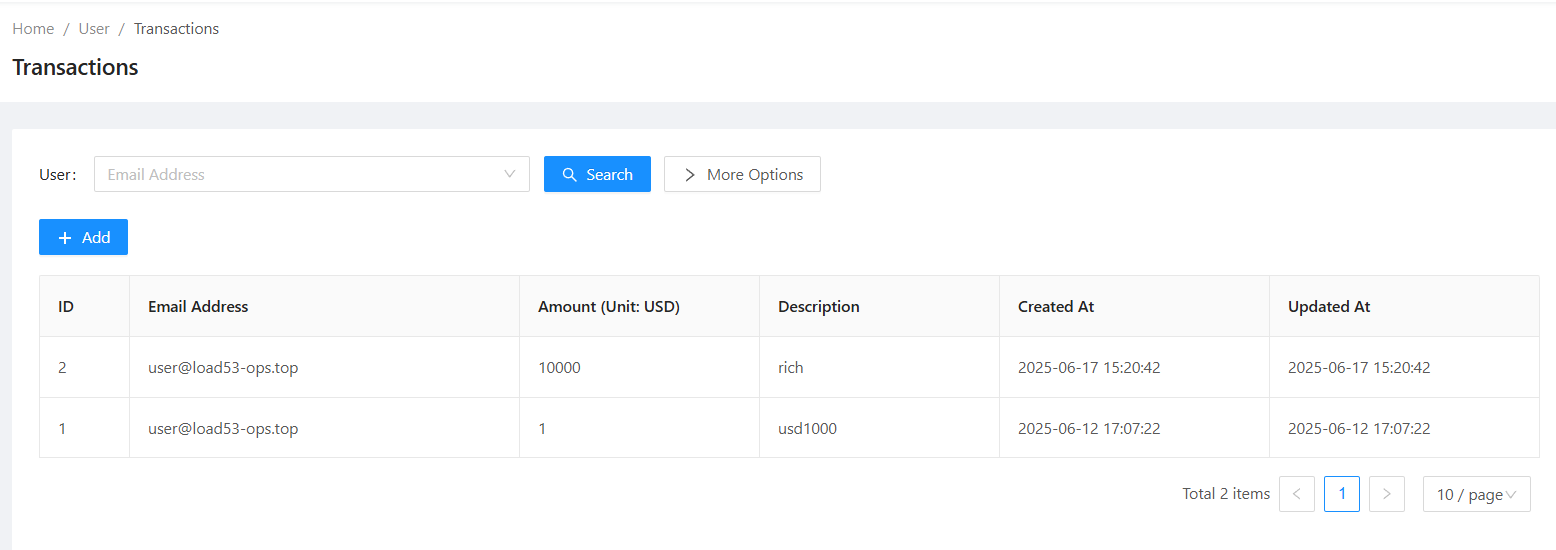The image size is (1556, 550).
Task: Click the plus Add button
Action: 83,237
